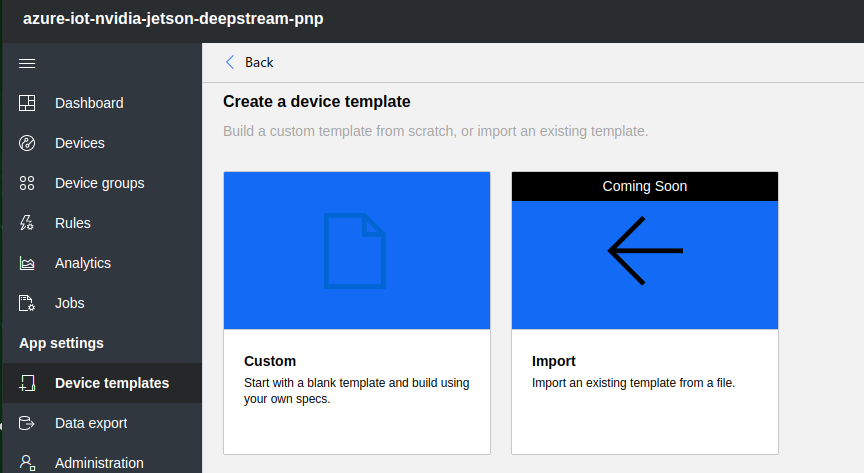Click 'Start with a blank template' description
The height and width of the screenshot is (473, 864).
[x=357, y=391]
